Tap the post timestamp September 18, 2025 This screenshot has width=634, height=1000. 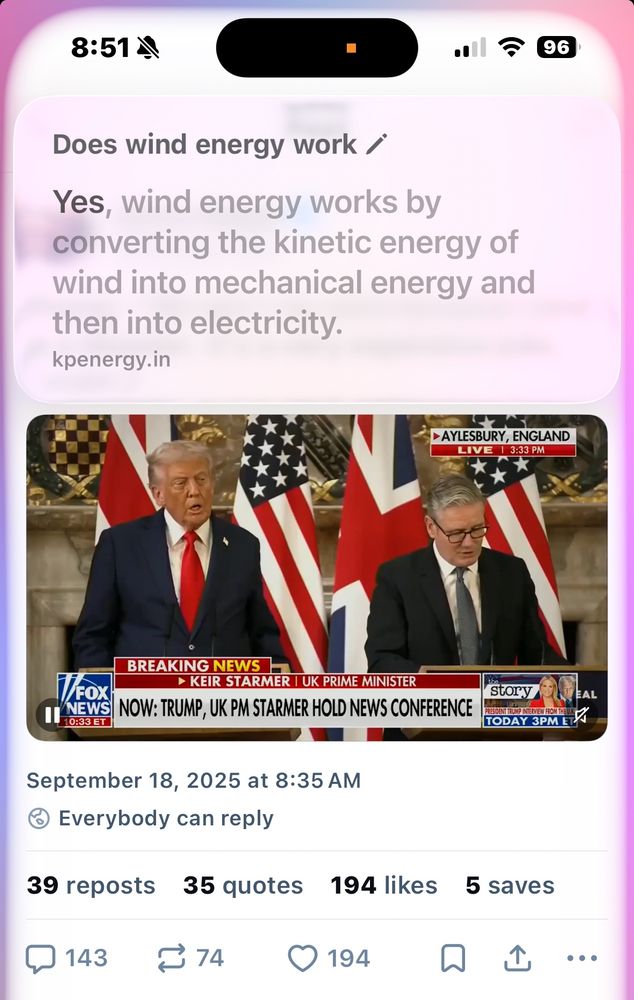194,781
